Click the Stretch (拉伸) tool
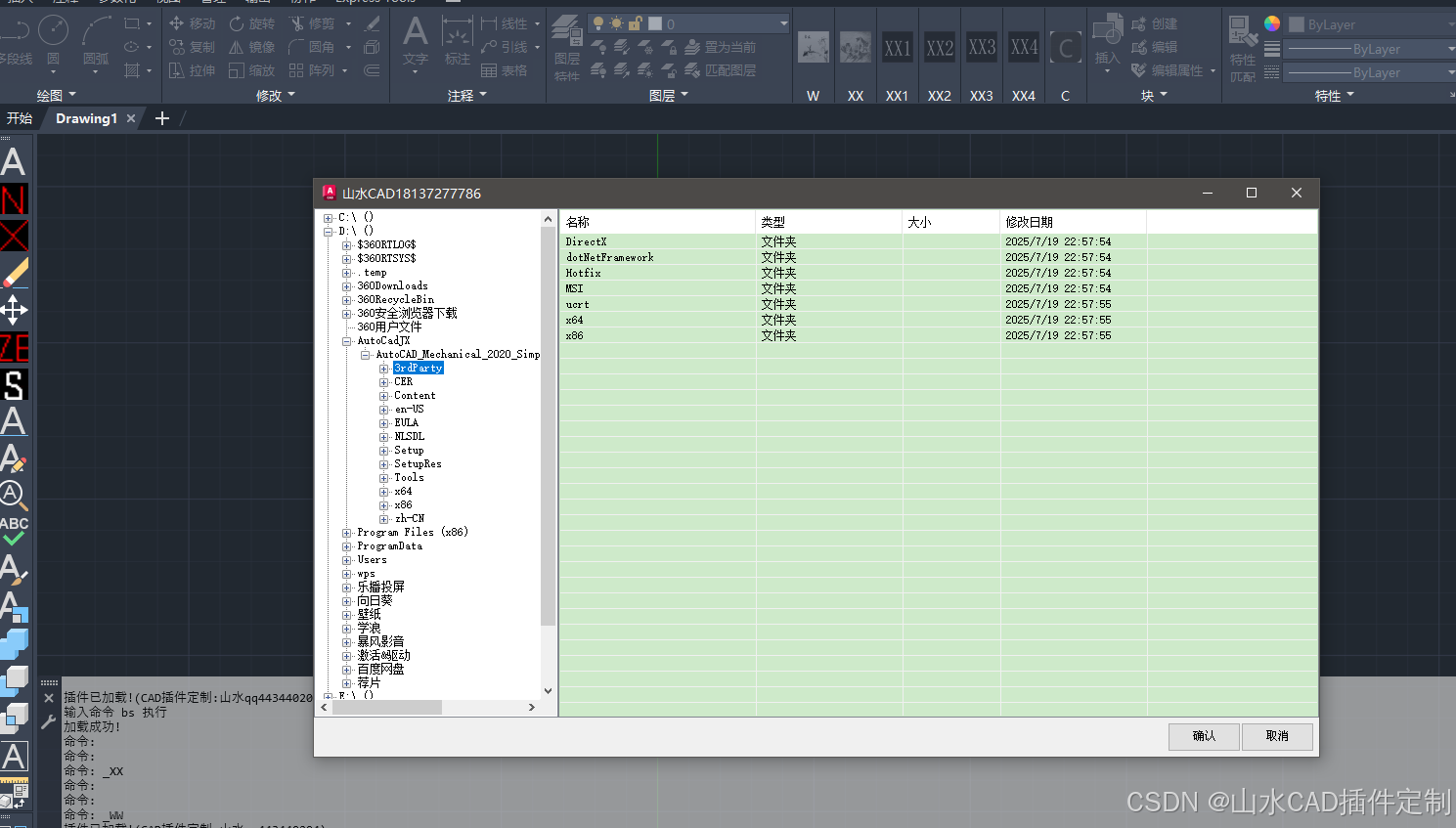 193,70
